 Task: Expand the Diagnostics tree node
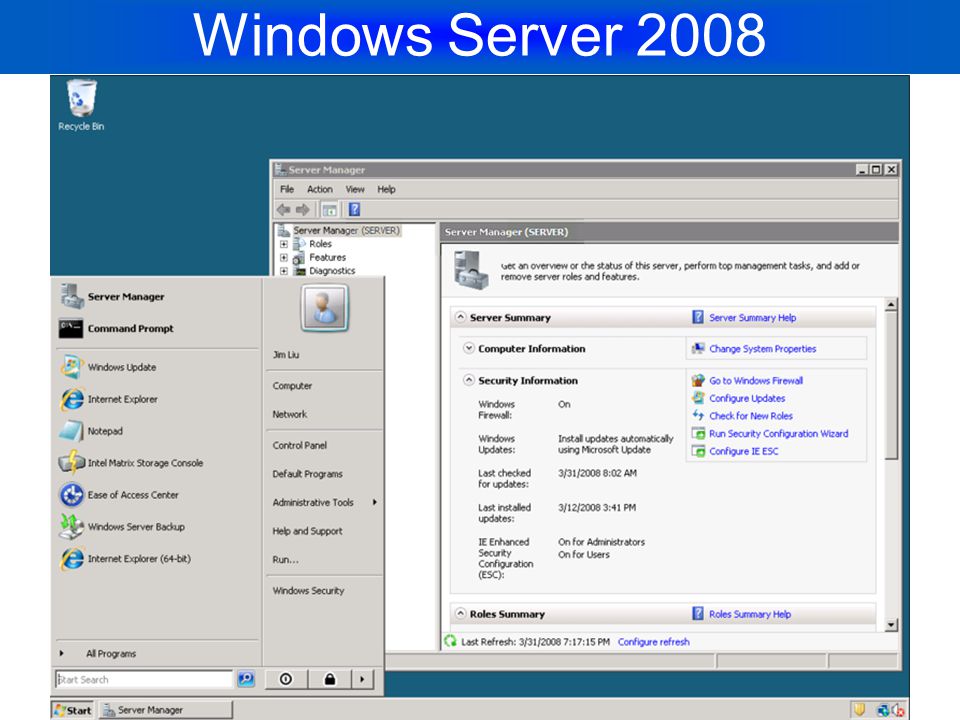283,271
